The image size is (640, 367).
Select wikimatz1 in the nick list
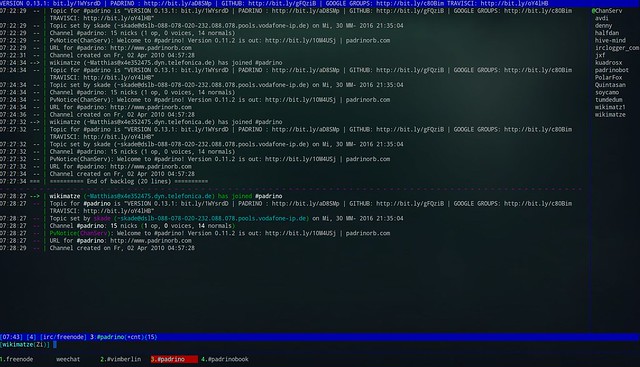tap(610, 107)
